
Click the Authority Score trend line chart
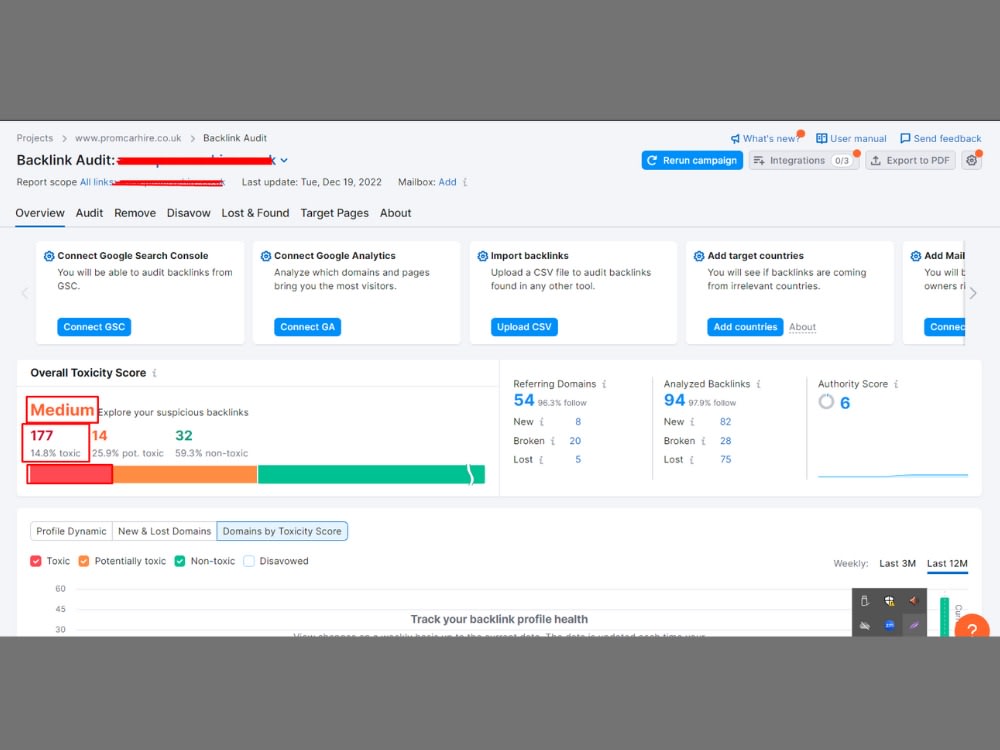[x=893, y=475]
